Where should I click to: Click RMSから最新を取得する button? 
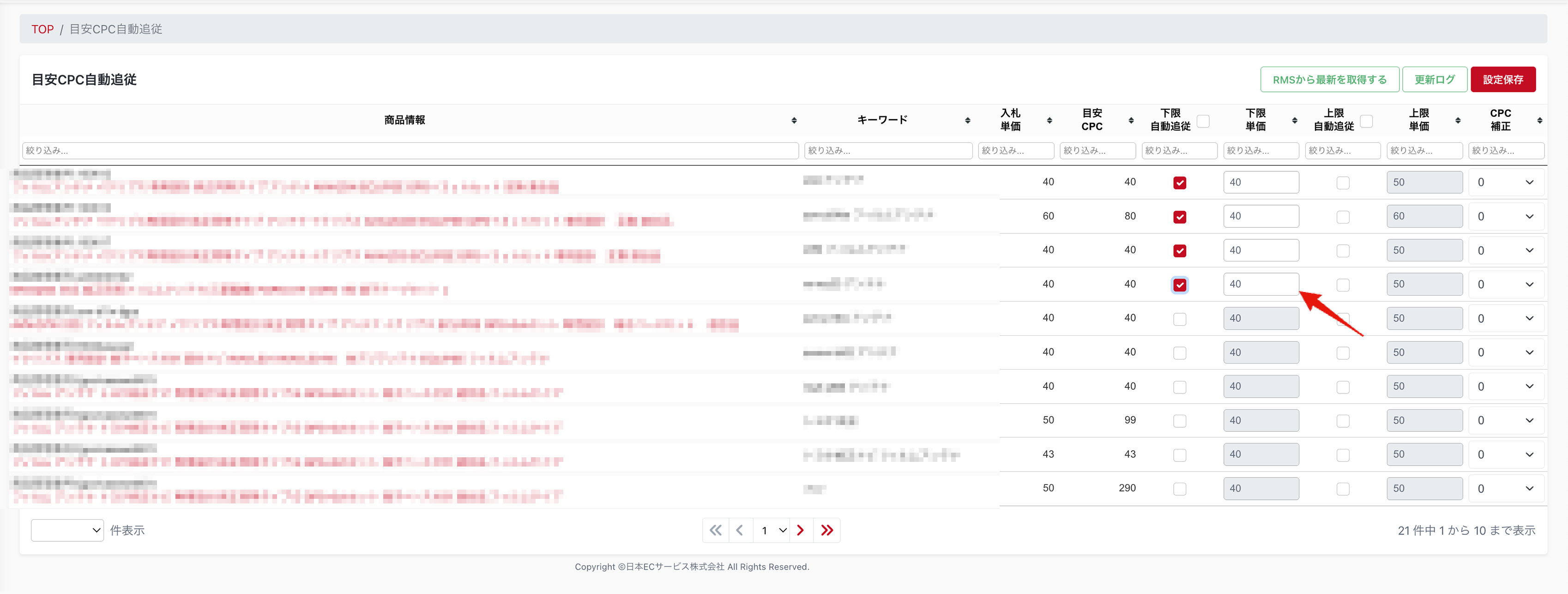[x=1329, y=80]
